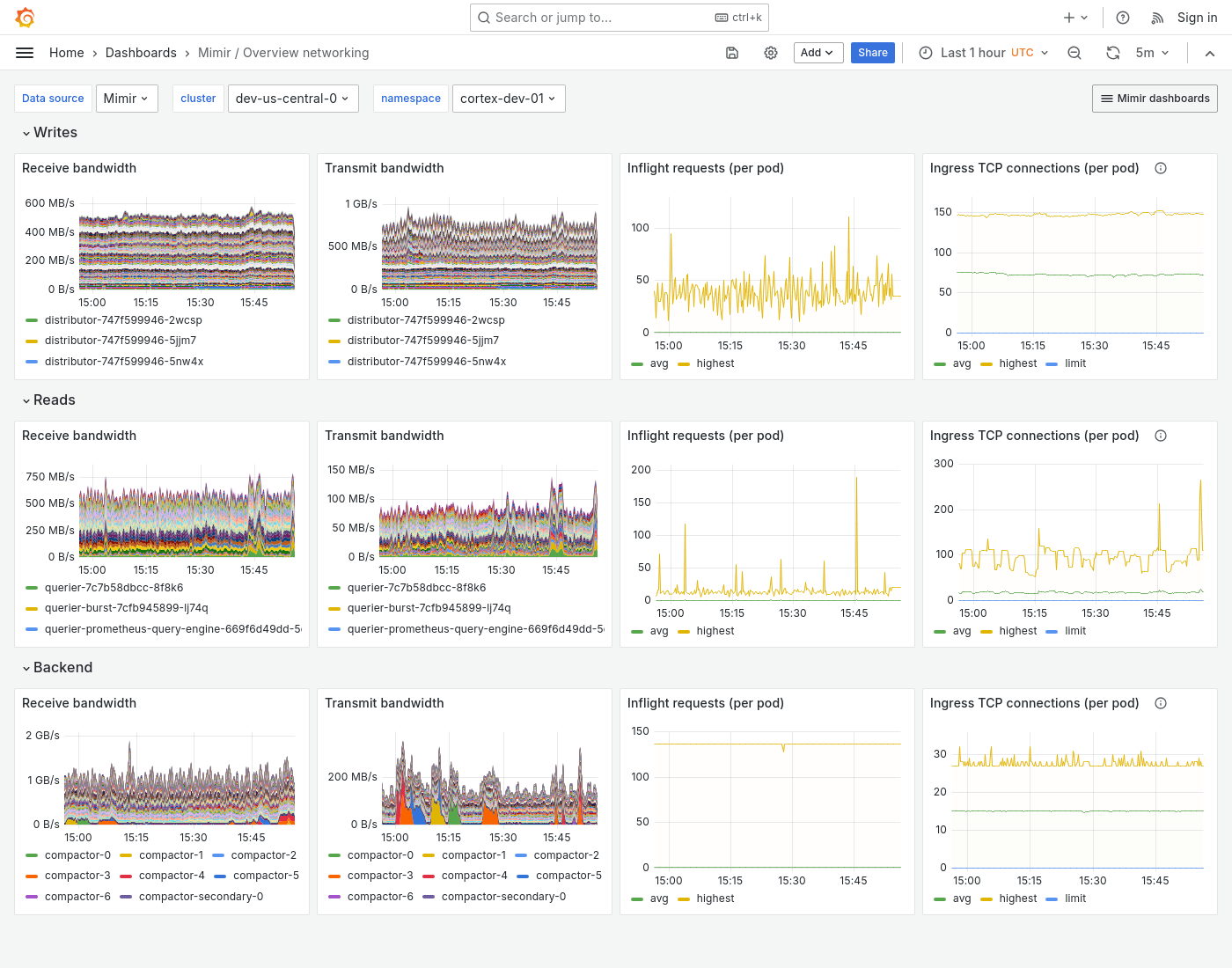Click the Grafana logo in top left

coord(25,18)
